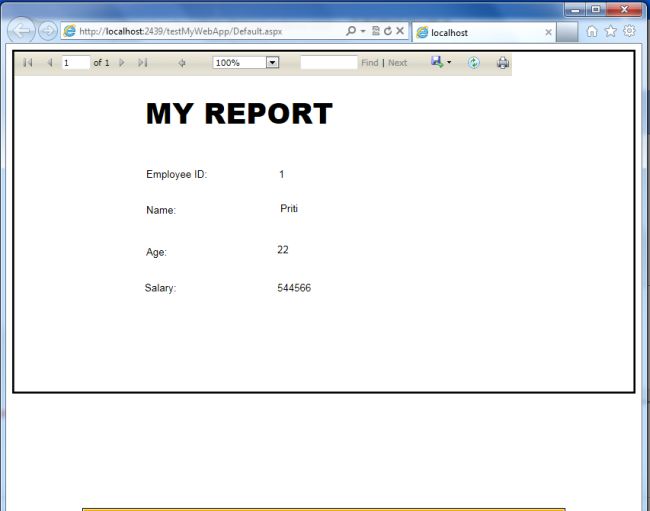Screen dimensions: 650x511
Task: Click the Age label
Action: click(x=156, y=252)
